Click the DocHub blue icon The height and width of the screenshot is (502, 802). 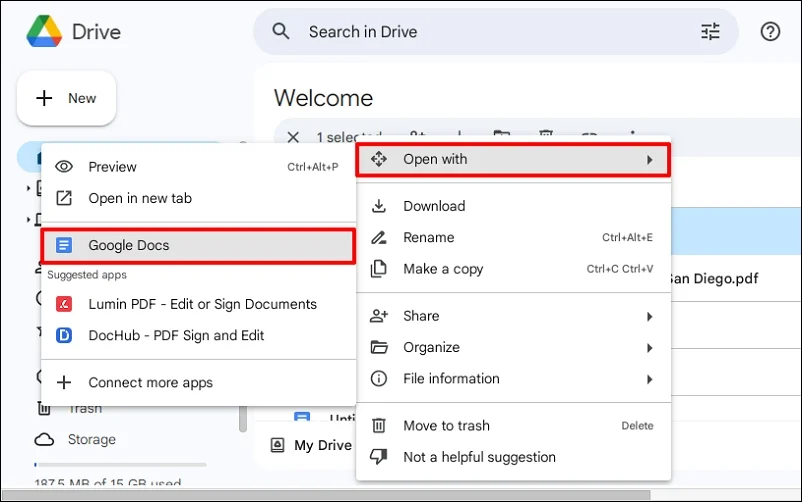coord(64,335)
